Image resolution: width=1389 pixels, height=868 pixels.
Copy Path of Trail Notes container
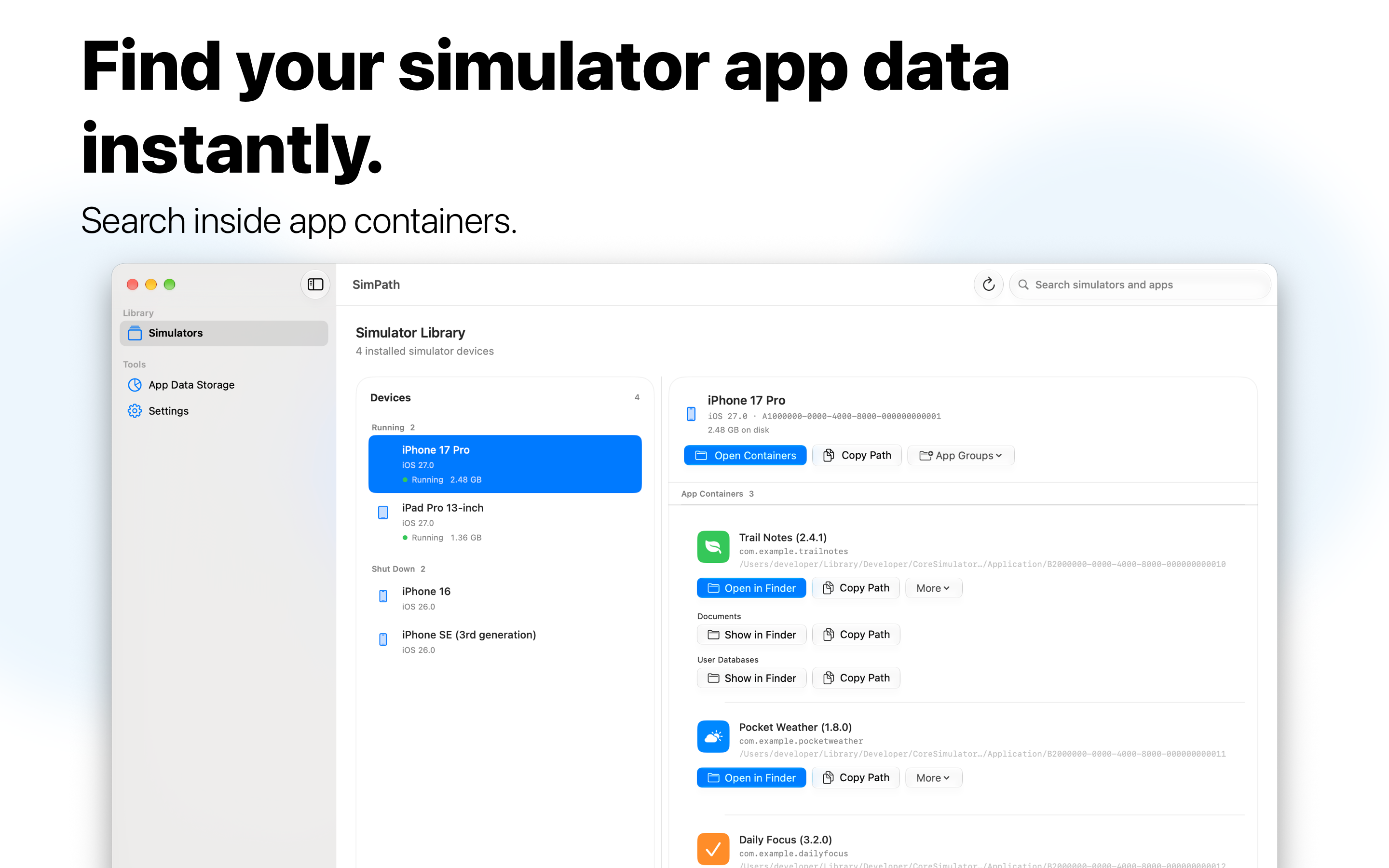pos(856,588)
